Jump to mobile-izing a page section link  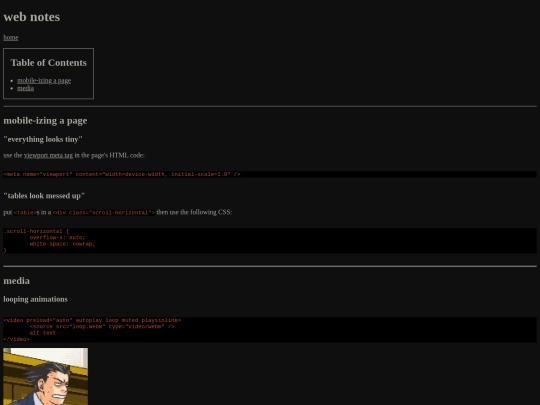click(44, 81)
